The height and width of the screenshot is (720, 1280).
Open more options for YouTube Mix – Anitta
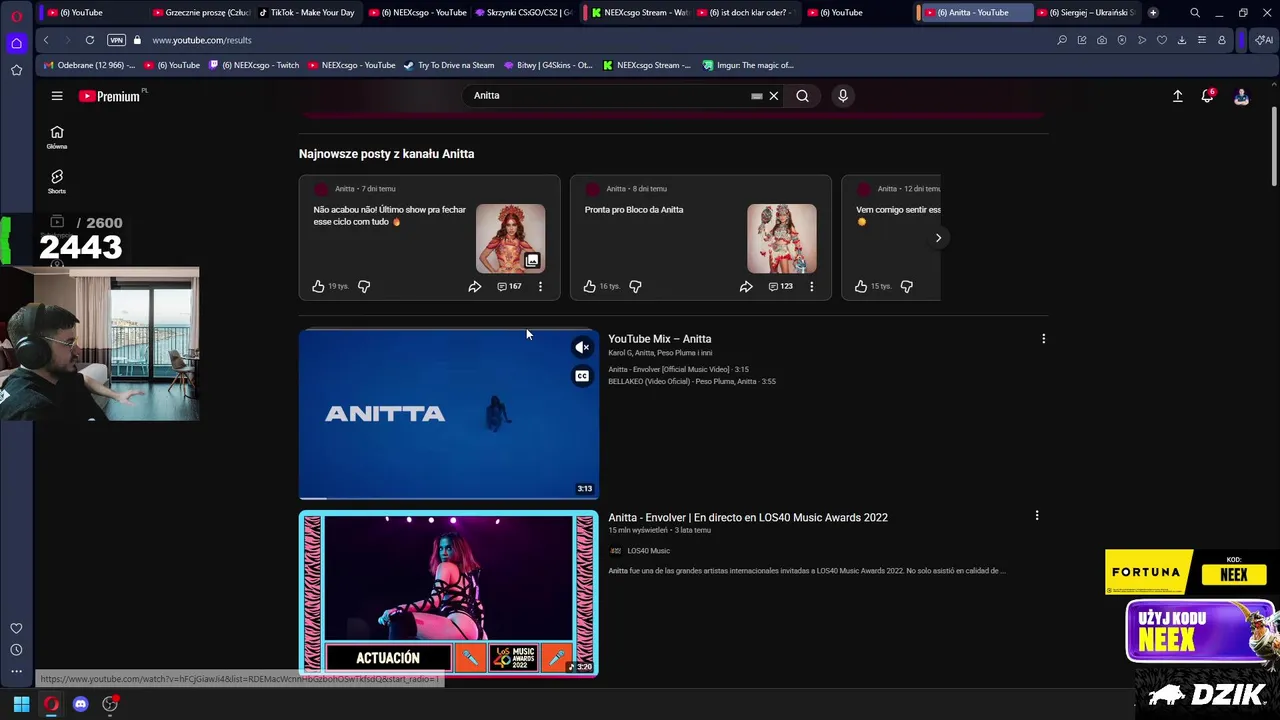(1043, 339)
